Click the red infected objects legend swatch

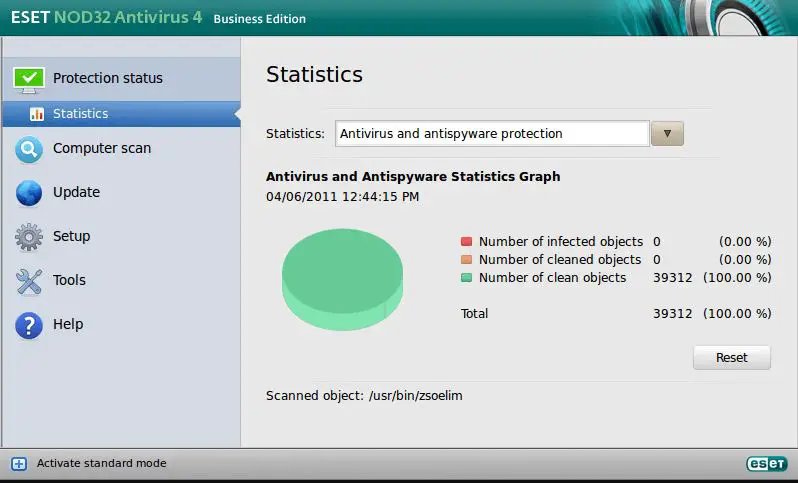click(x=466, y=242)
